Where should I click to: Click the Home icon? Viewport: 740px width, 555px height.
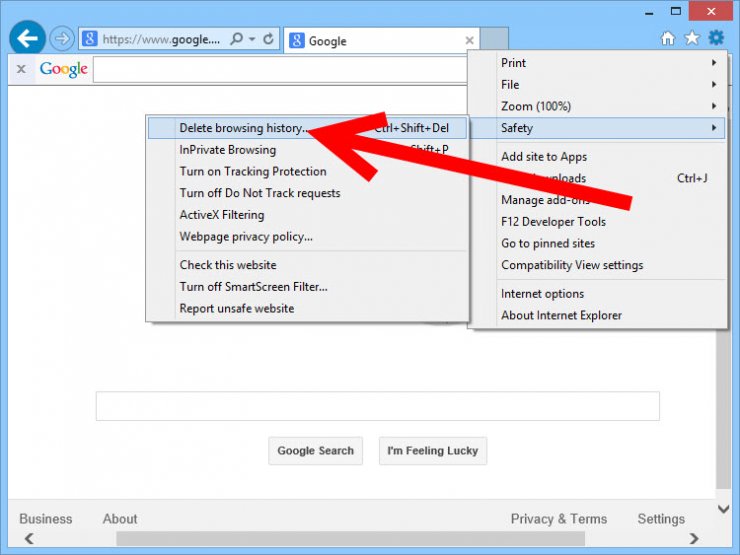pos(667,38)
